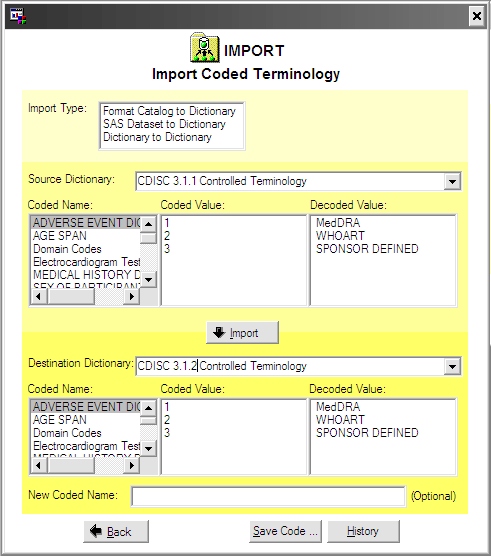491x556 pixels.
Task: Open the Save Code dialog
Action: coord(285,531)
